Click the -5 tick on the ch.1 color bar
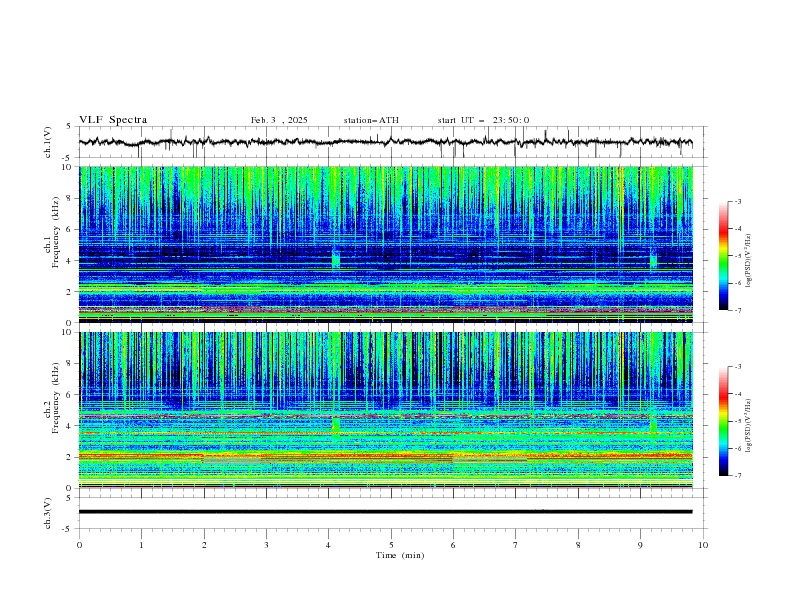Viewport: 792px width, 612px height. (x=737, y=256)
